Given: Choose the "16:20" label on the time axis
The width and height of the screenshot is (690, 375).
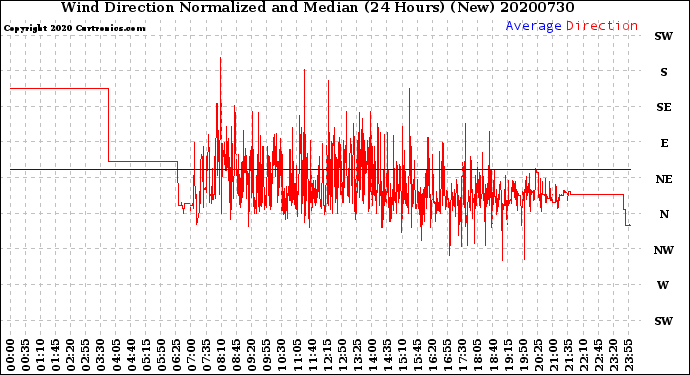Looking at the screenshot, I should [432, 355].
